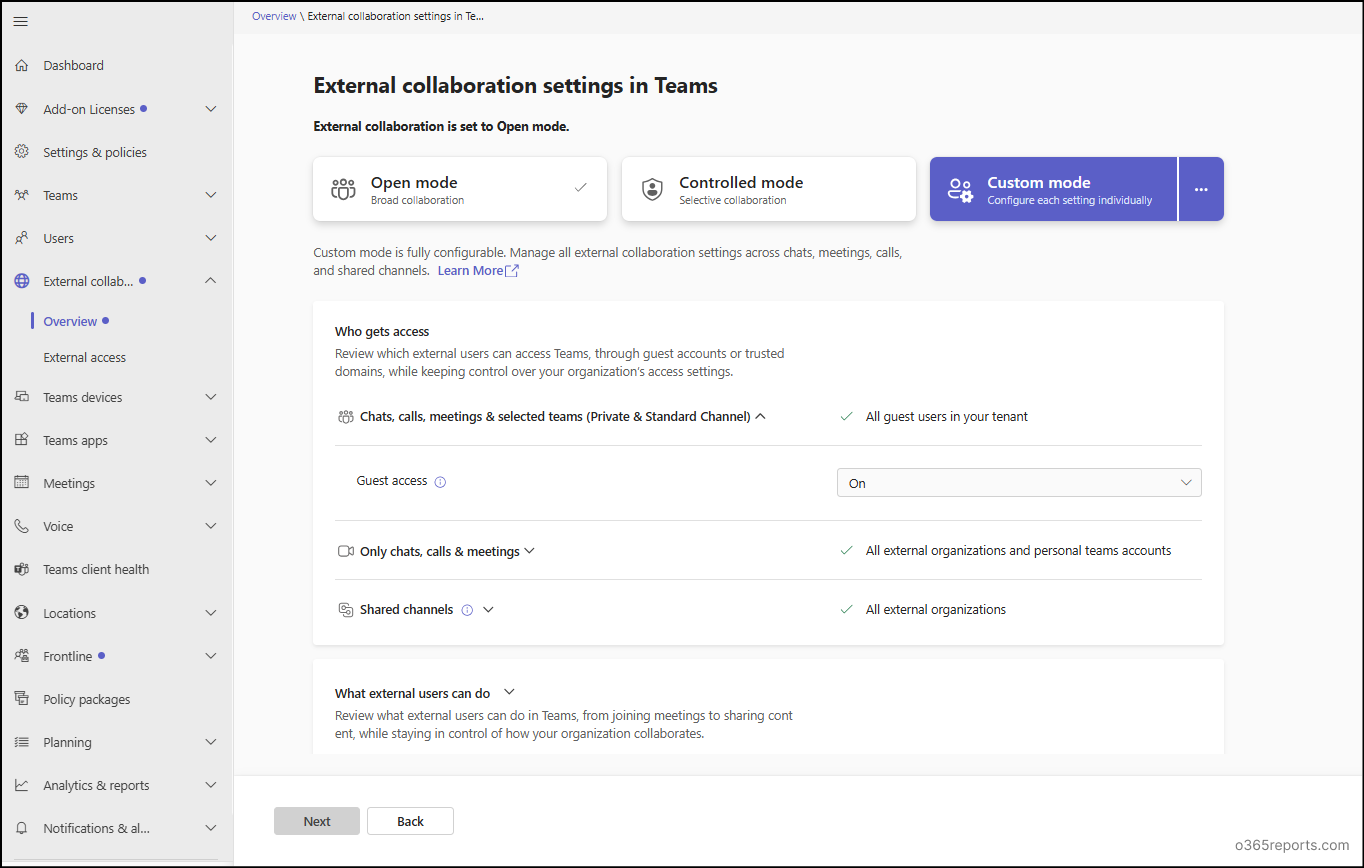This screenshot has height=868, width=1364.
Task: Click the Teams sidebar icon
Action: pos(21,195)
